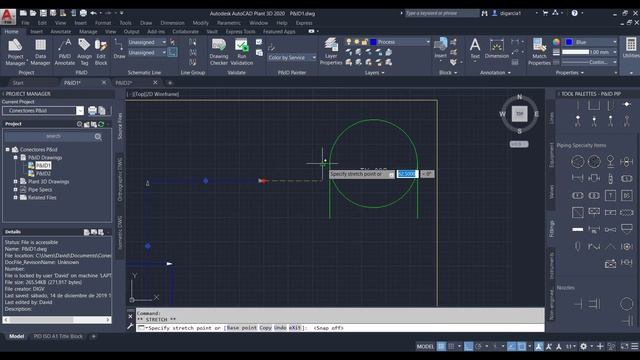Viewport: 640px width, 360px height.
Task: Open the Edit Block tool
Action: pos(101,52)
